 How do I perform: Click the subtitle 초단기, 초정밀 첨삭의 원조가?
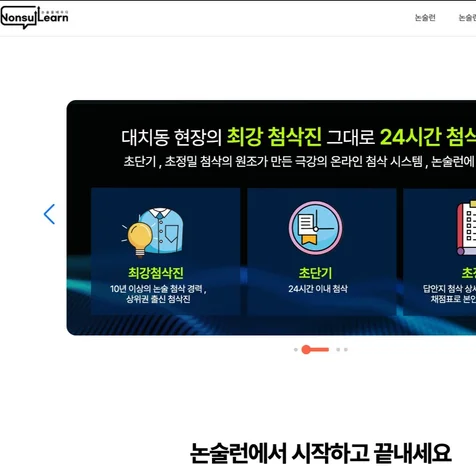[x=195, y=162]
